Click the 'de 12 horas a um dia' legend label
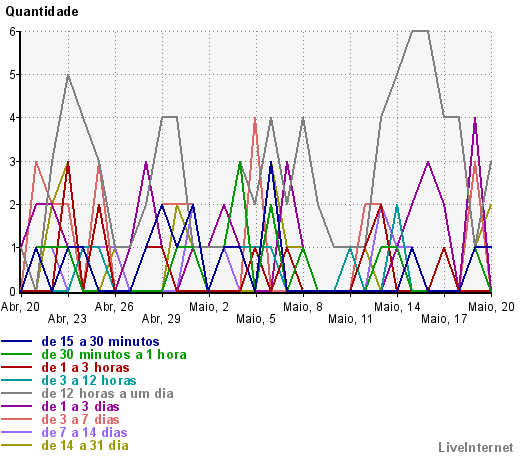520x457 pixels. pos(107,394)
